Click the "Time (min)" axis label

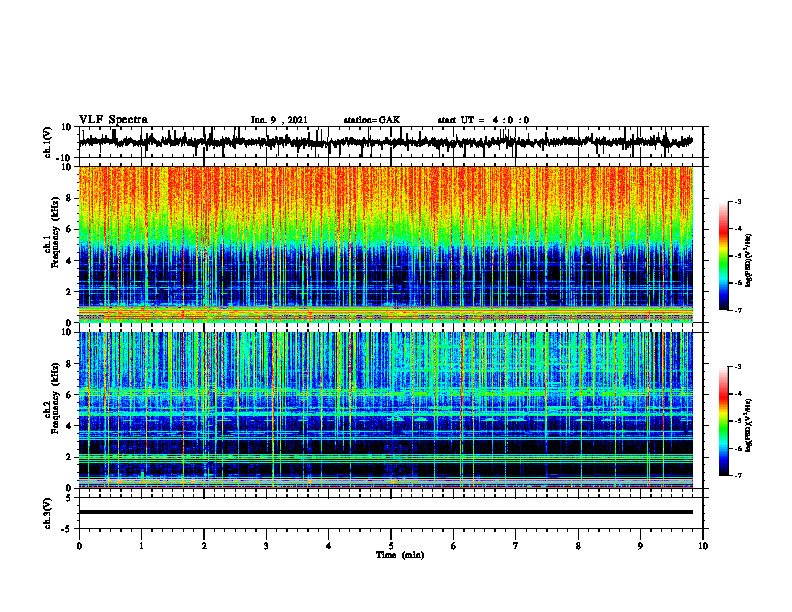point(400,555)
